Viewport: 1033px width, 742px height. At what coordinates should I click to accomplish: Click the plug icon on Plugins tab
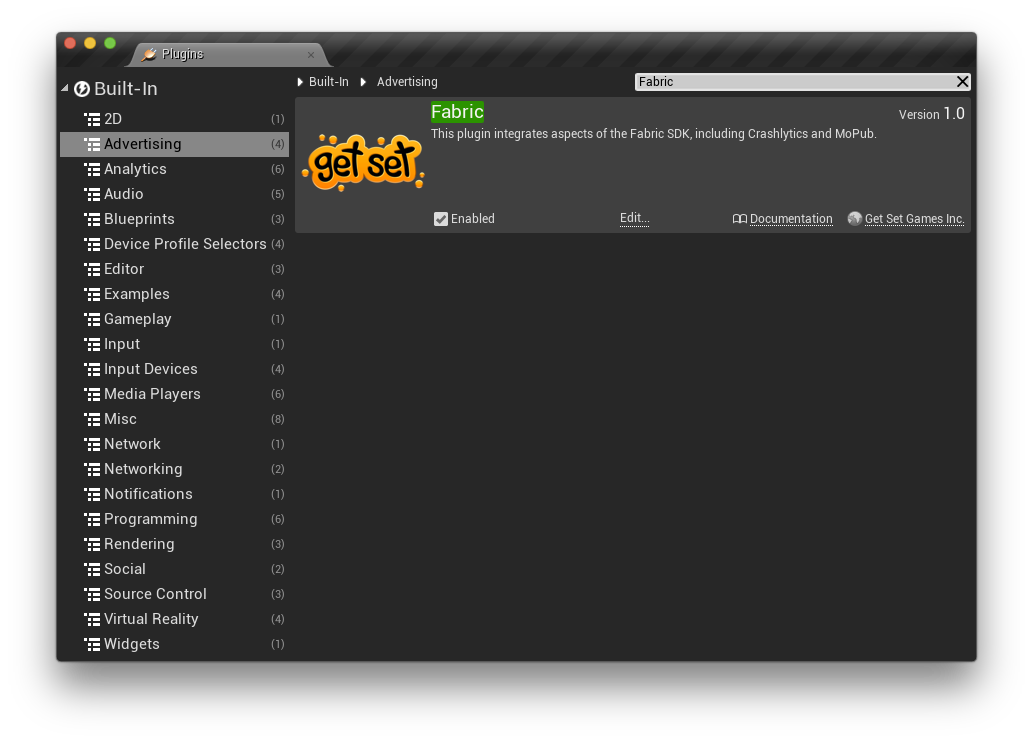tap(150, 54)
